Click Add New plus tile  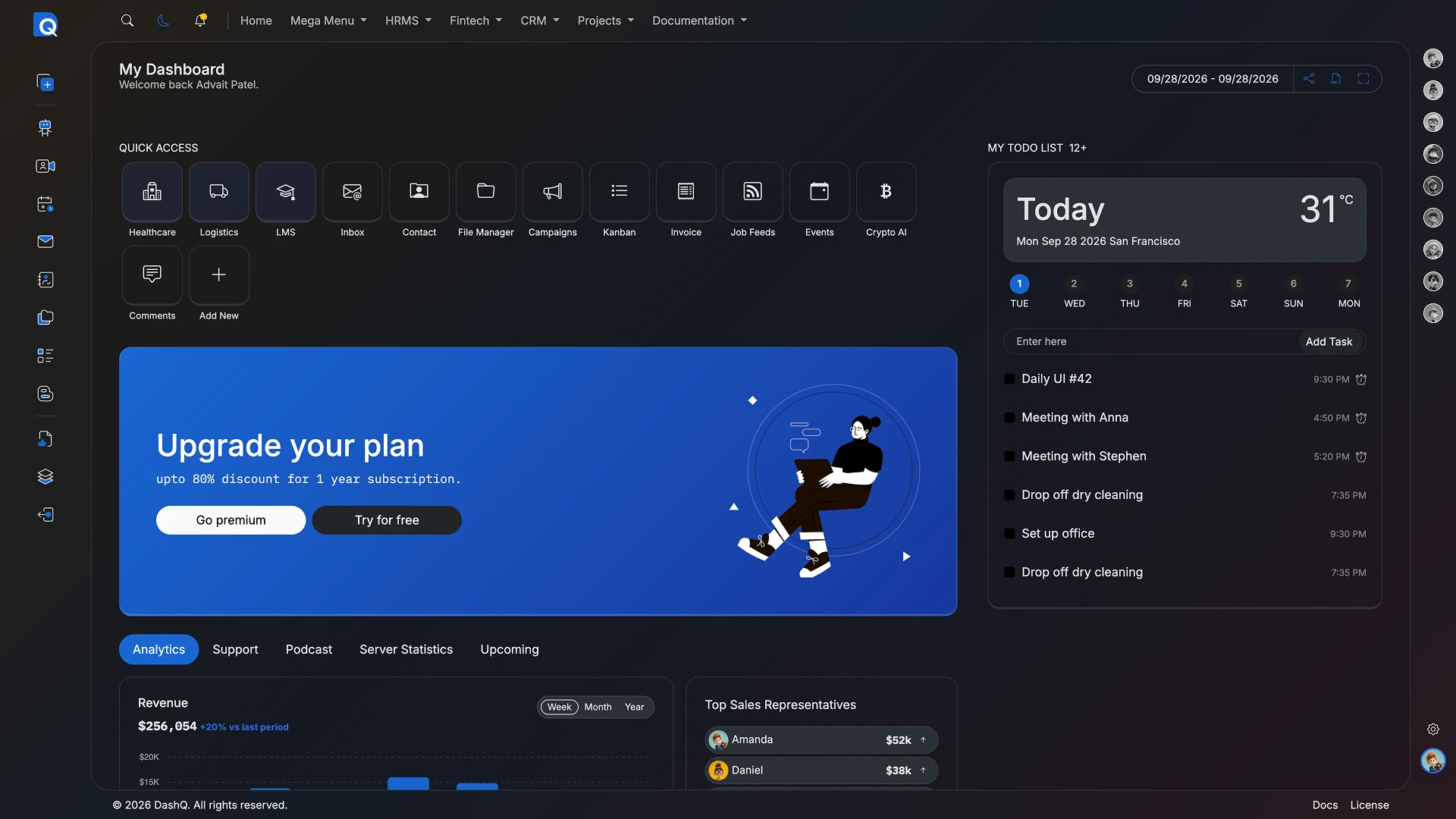pos(219,275)
